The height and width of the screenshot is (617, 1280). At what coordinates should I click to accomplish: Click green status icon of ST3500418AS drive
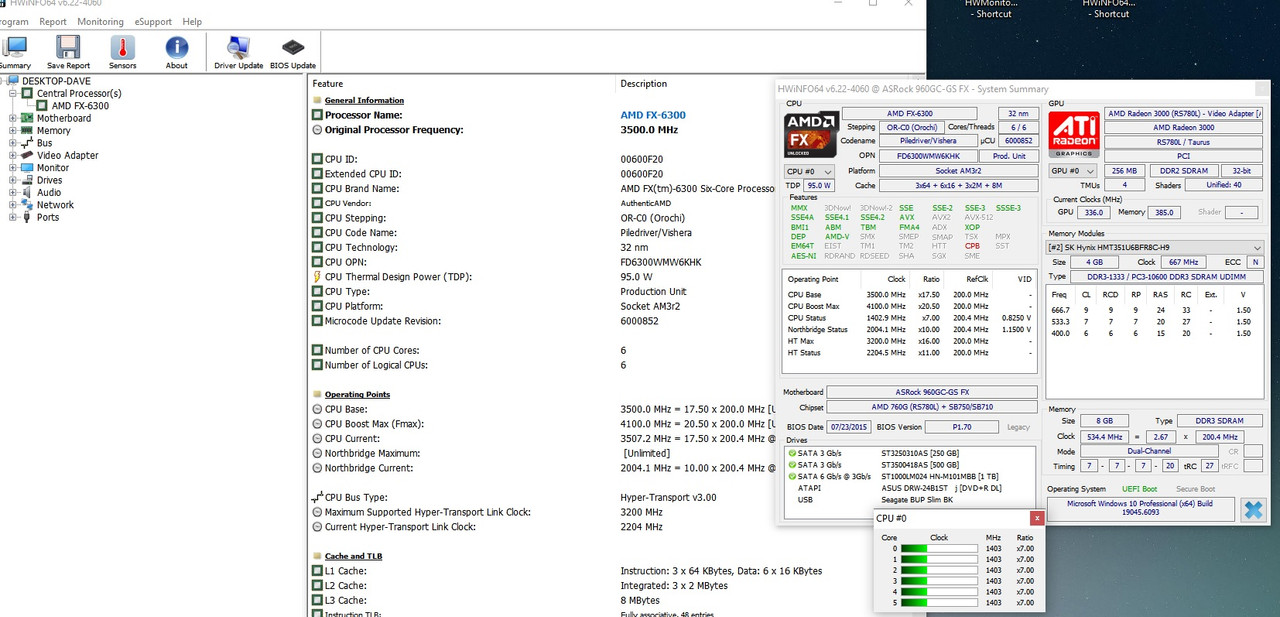click(x=793, y=465)
